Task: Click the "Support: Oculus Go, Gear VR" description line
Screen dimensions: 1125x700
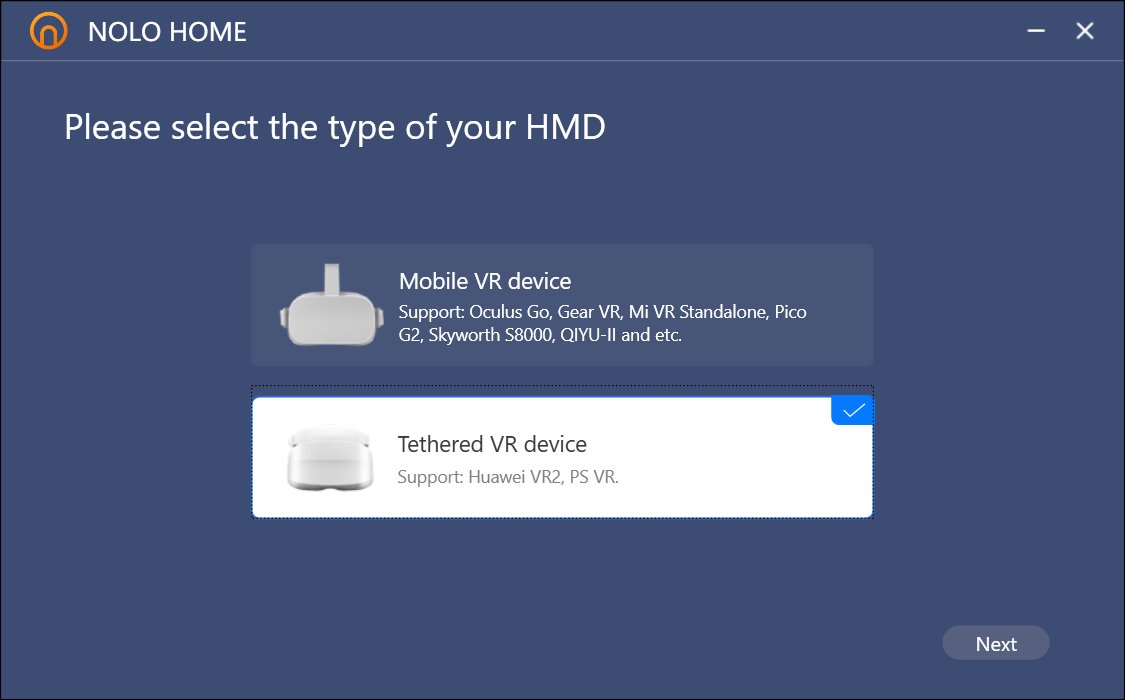Action: coord(603,312)
